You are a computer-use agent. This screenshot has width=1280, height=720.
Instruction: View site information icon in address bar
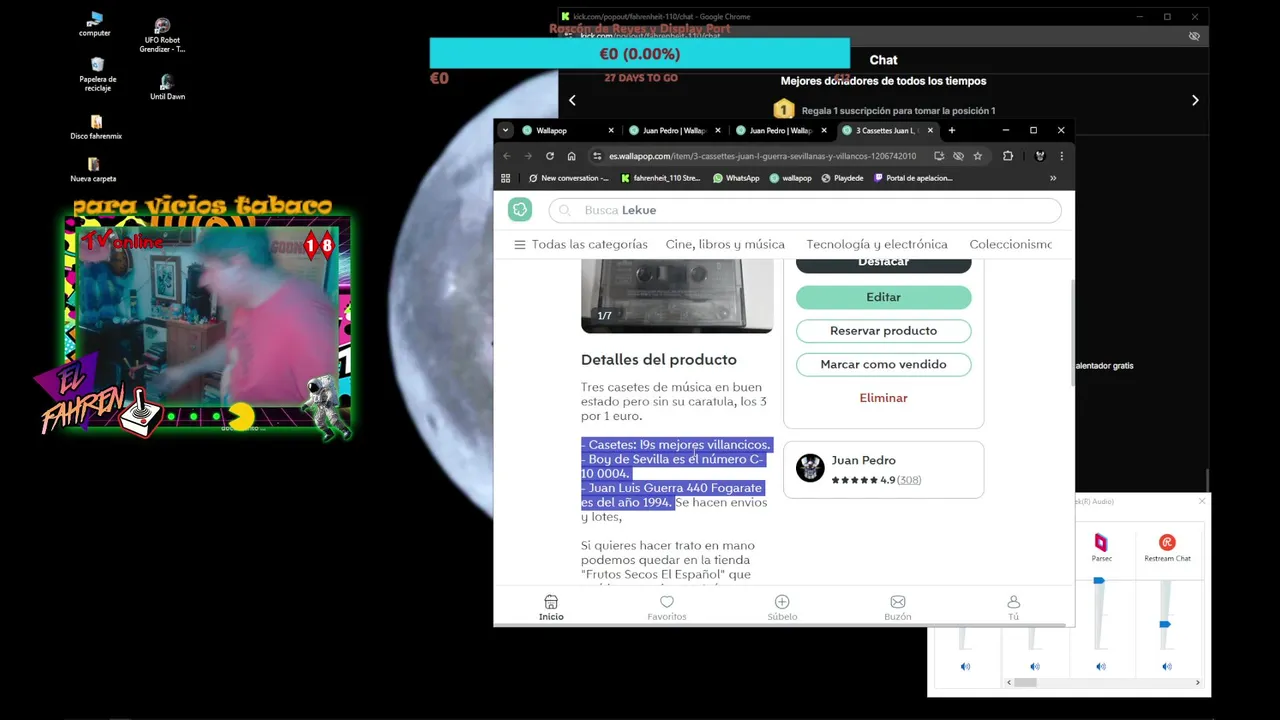pyautogui.click(x=597, y=156)
